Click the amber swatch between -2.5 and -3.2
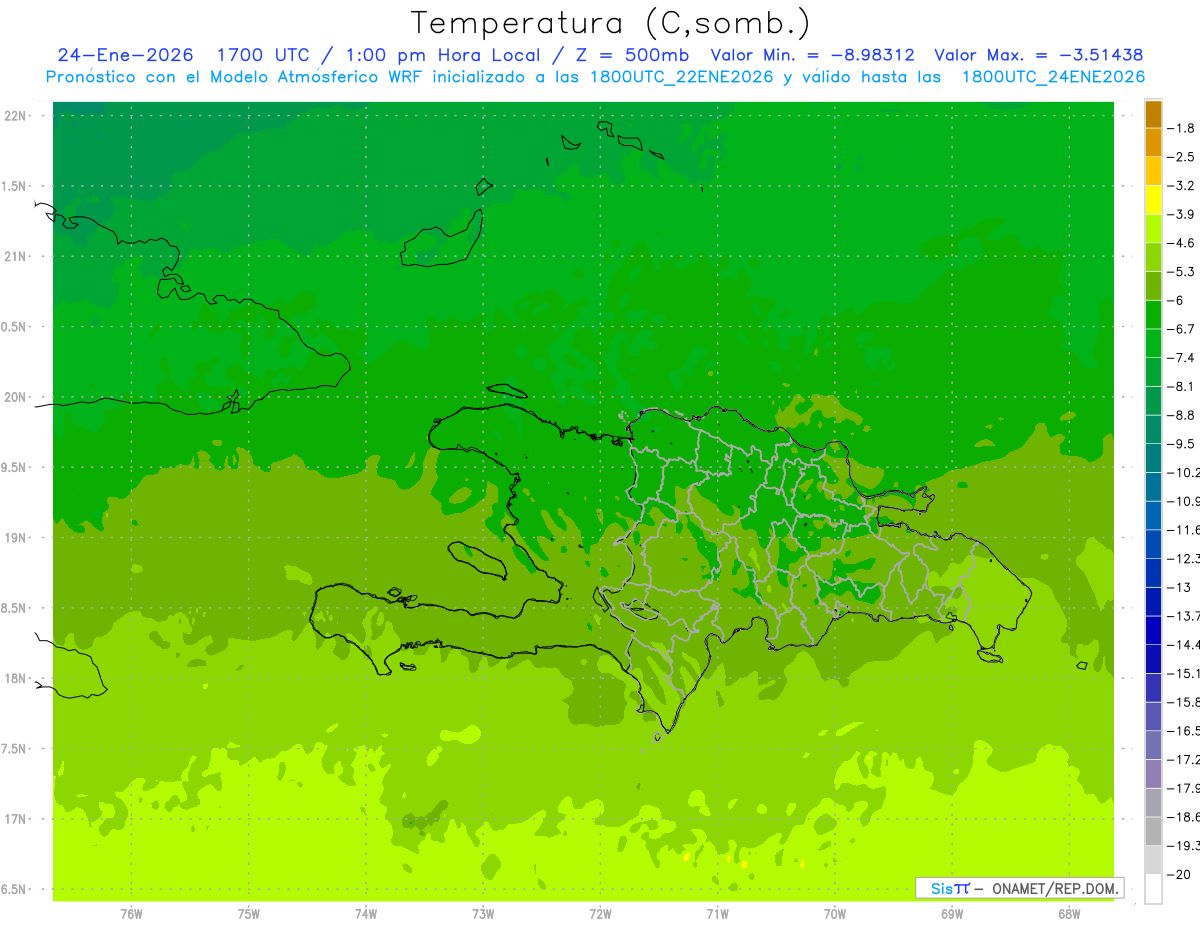The height and width of the screenshot is (927, 1200). tap(1153, 171)
